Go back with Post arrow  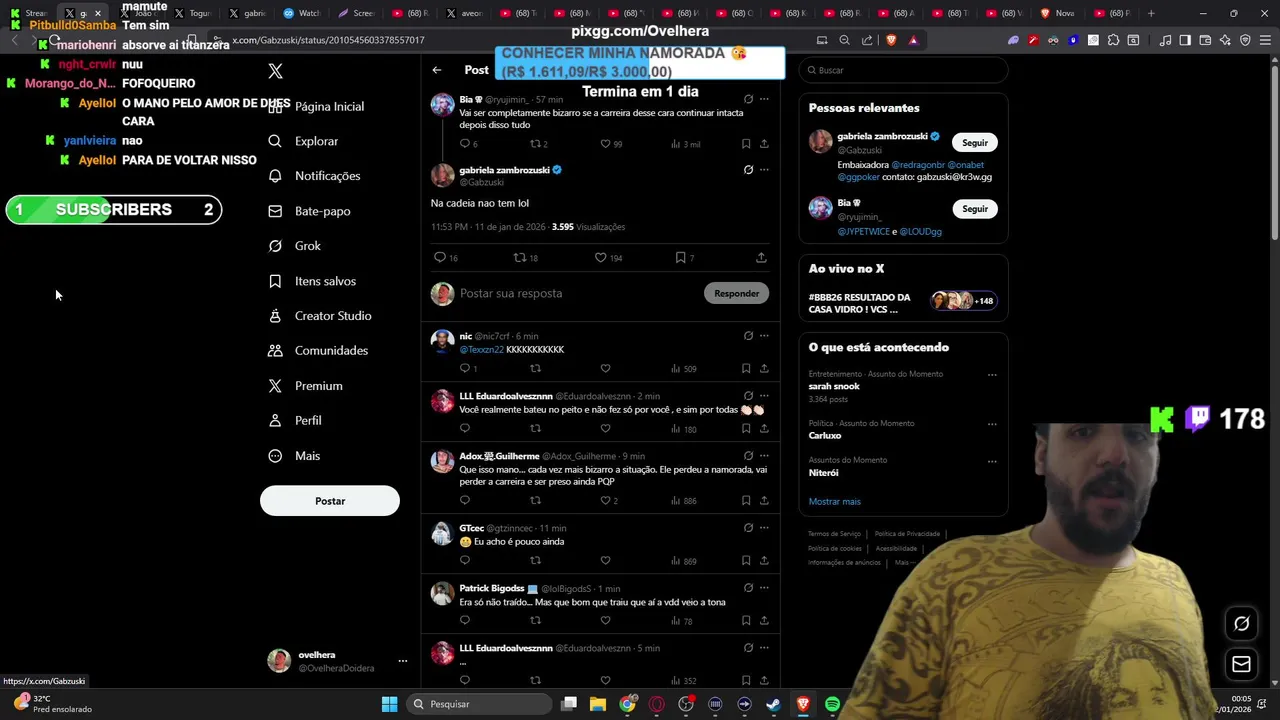(437, 70)
